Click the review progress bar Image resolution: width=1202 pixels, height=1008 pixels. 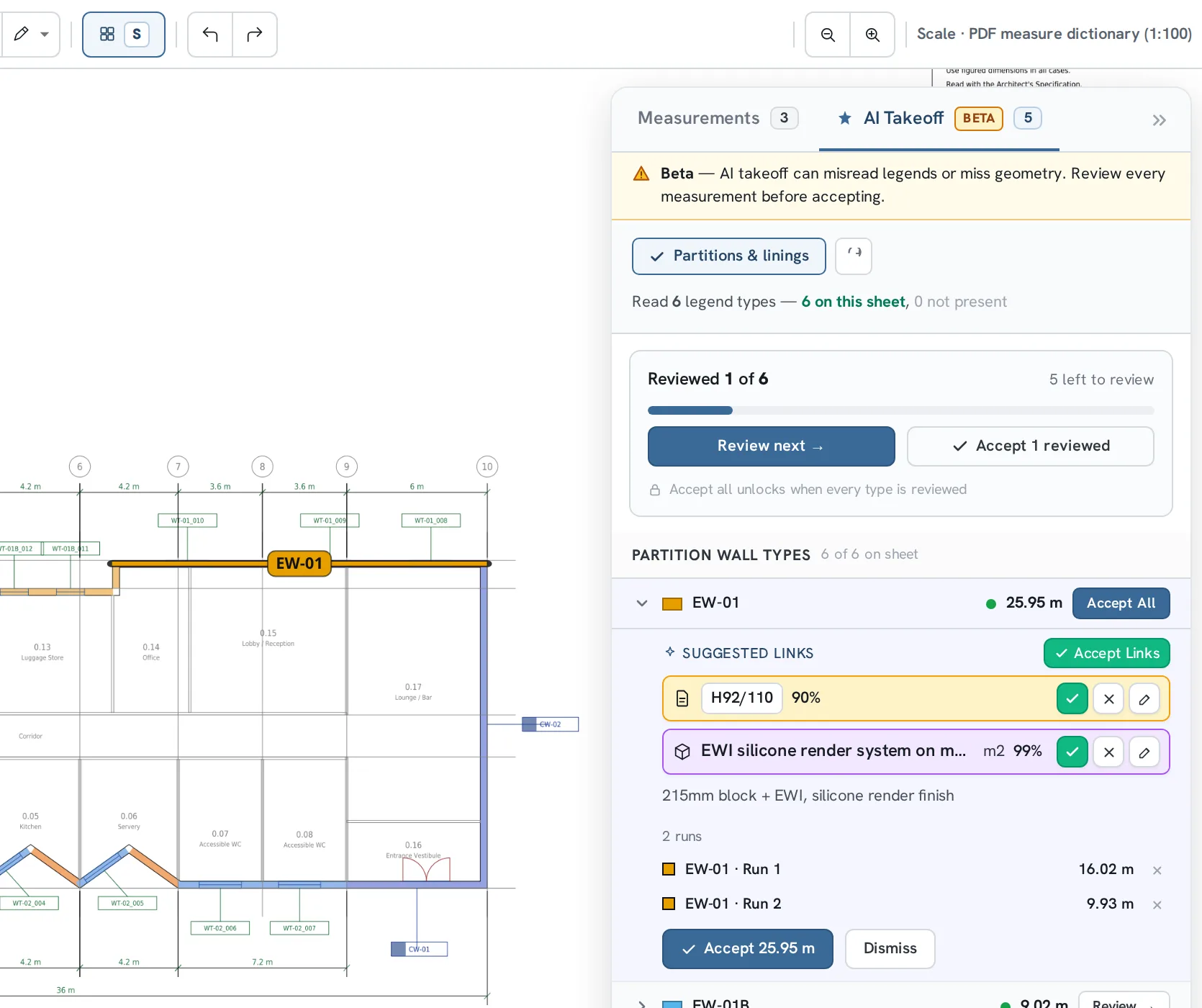[901, 410]
